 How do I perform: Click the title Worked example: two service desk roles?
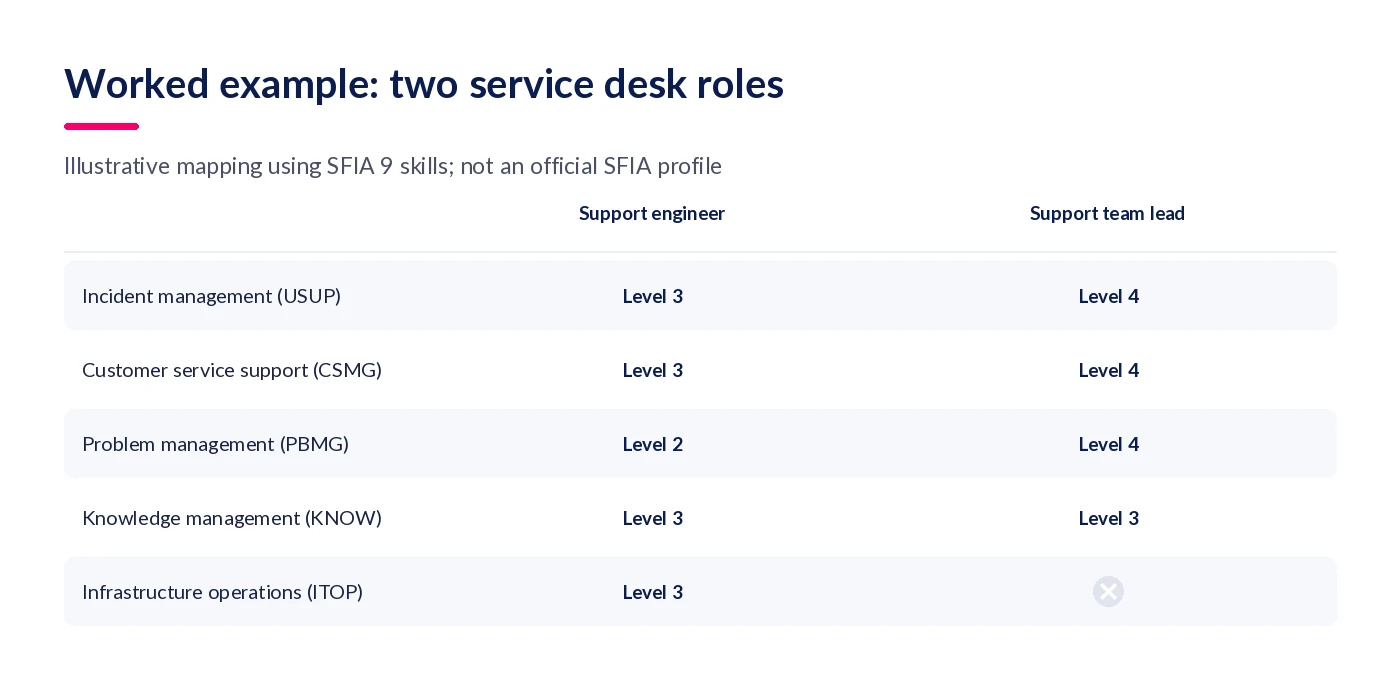point(424,84)
